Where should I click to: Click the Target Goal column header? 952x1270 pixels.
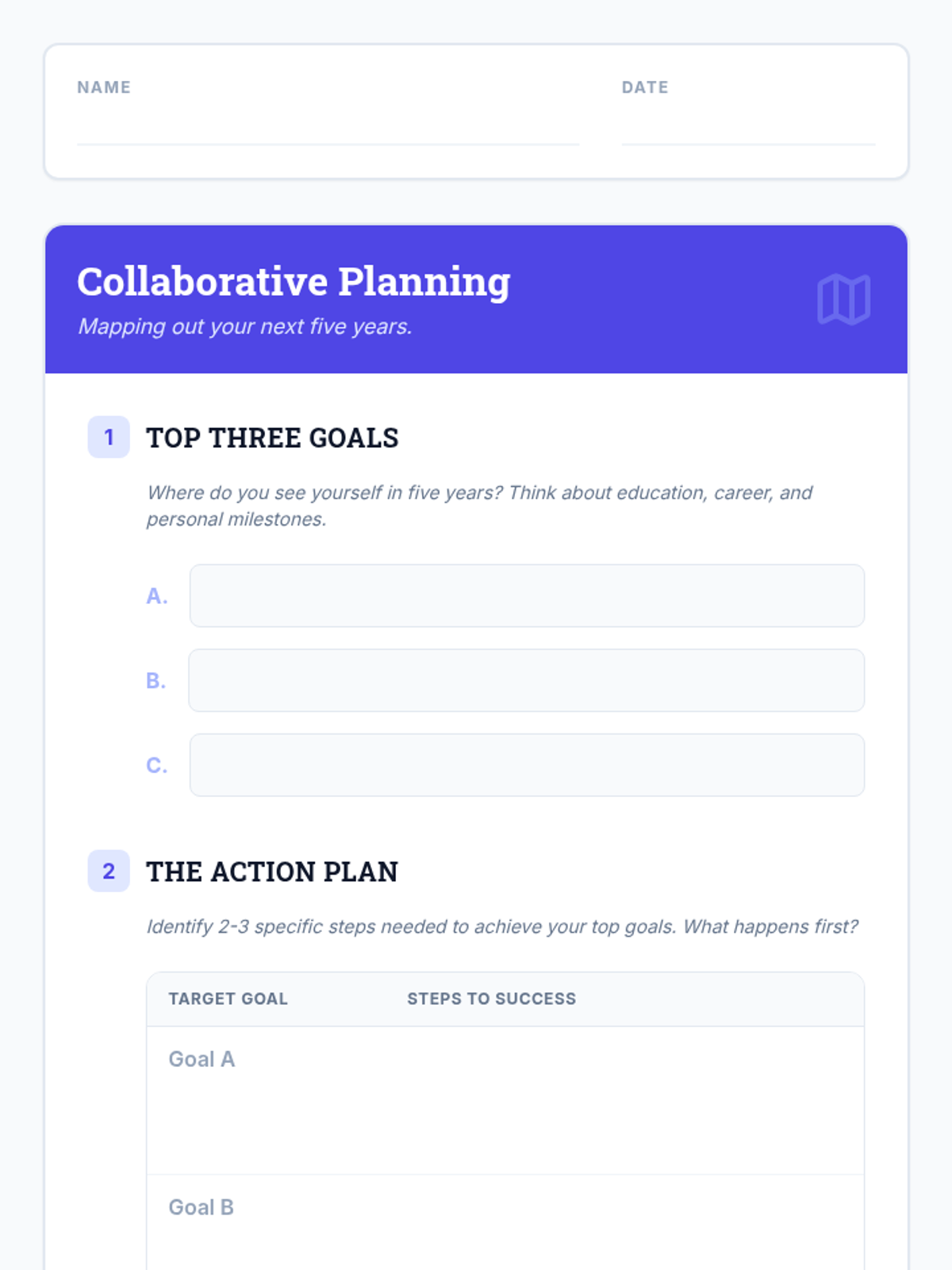click(x=228, y=999)
